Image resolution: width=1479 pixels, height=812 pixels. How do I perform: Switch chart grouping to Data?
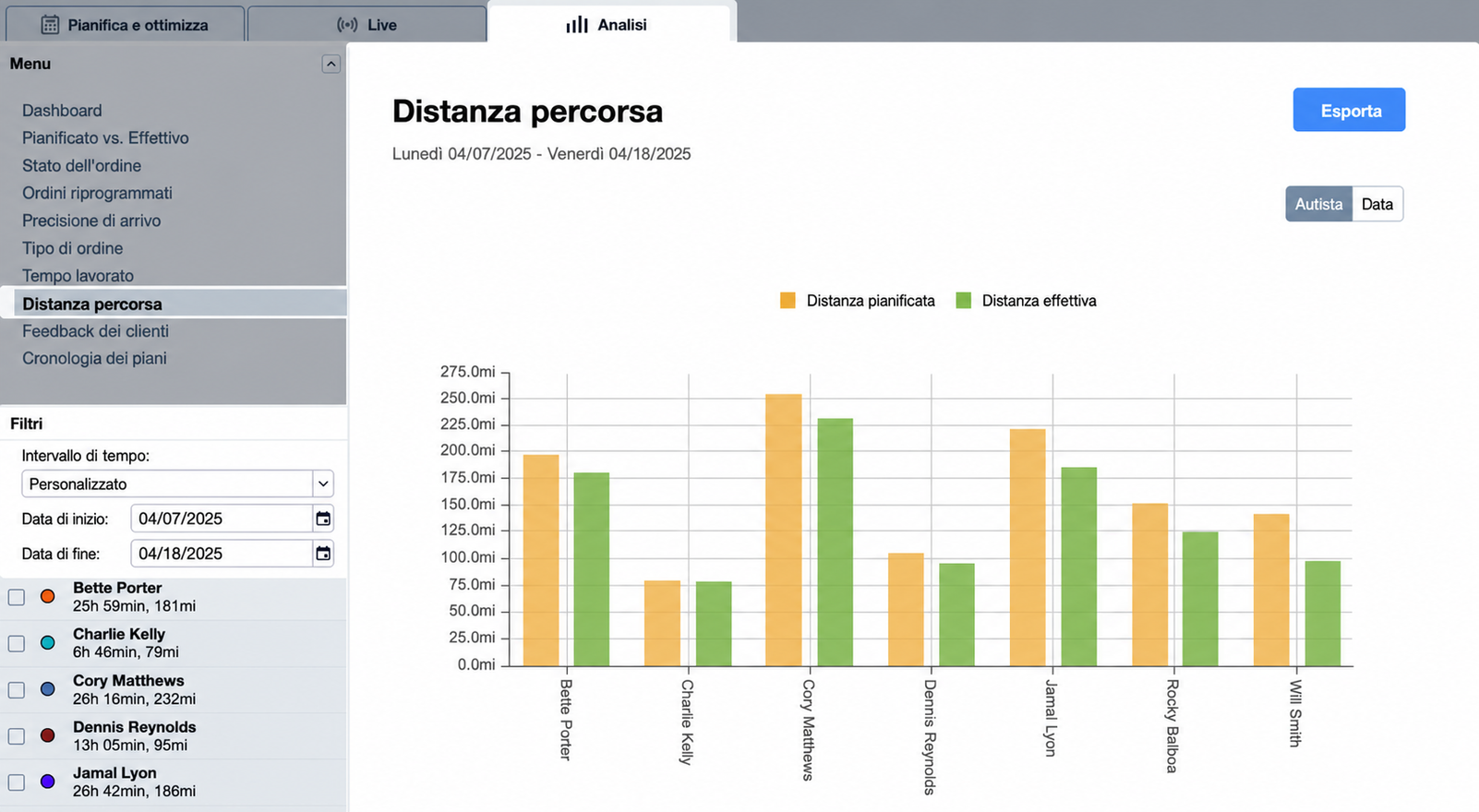coord(1377,204)
